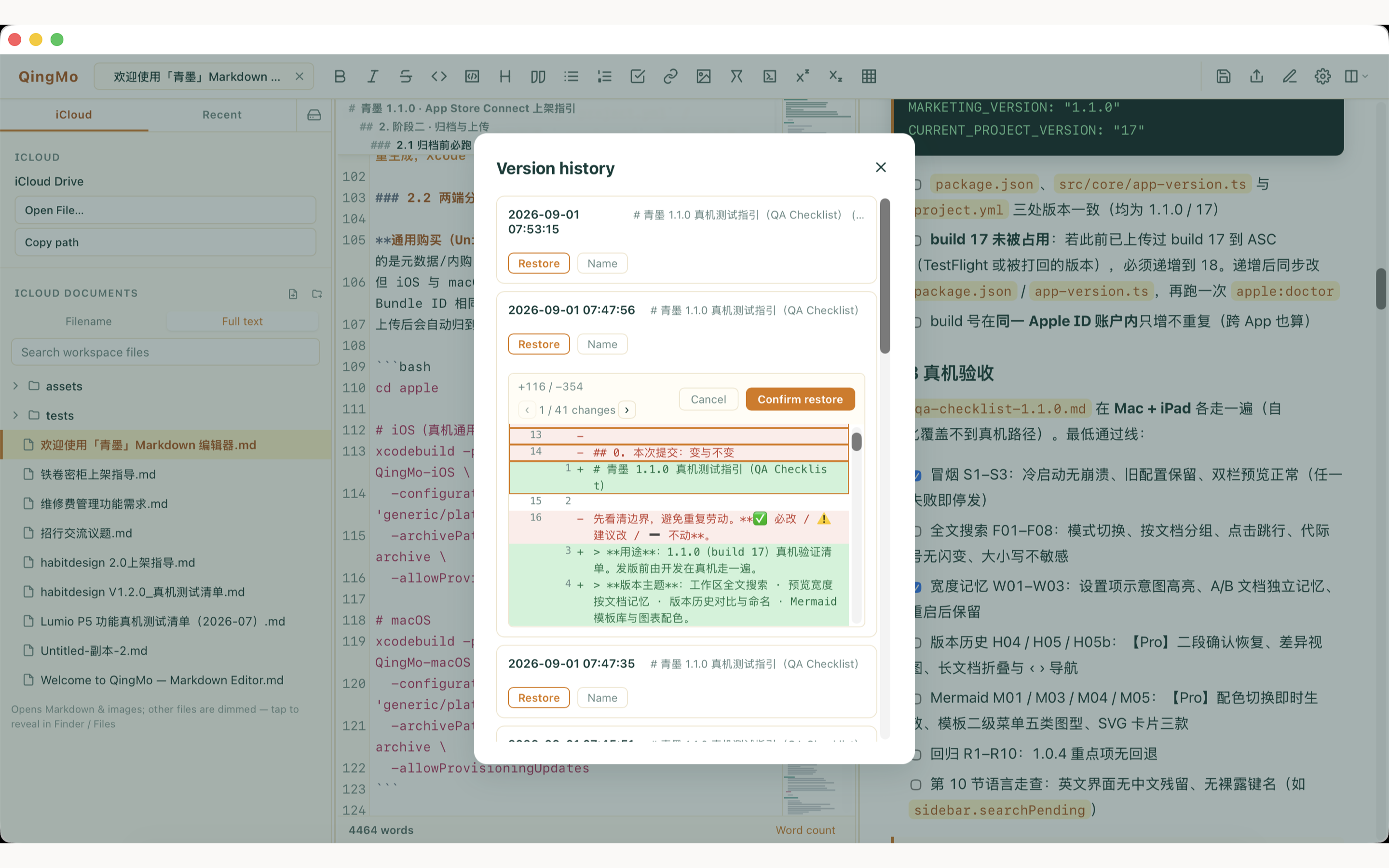Switch to the Recent tab
This screenshot has height=868, width=1389.
[222, 115]
